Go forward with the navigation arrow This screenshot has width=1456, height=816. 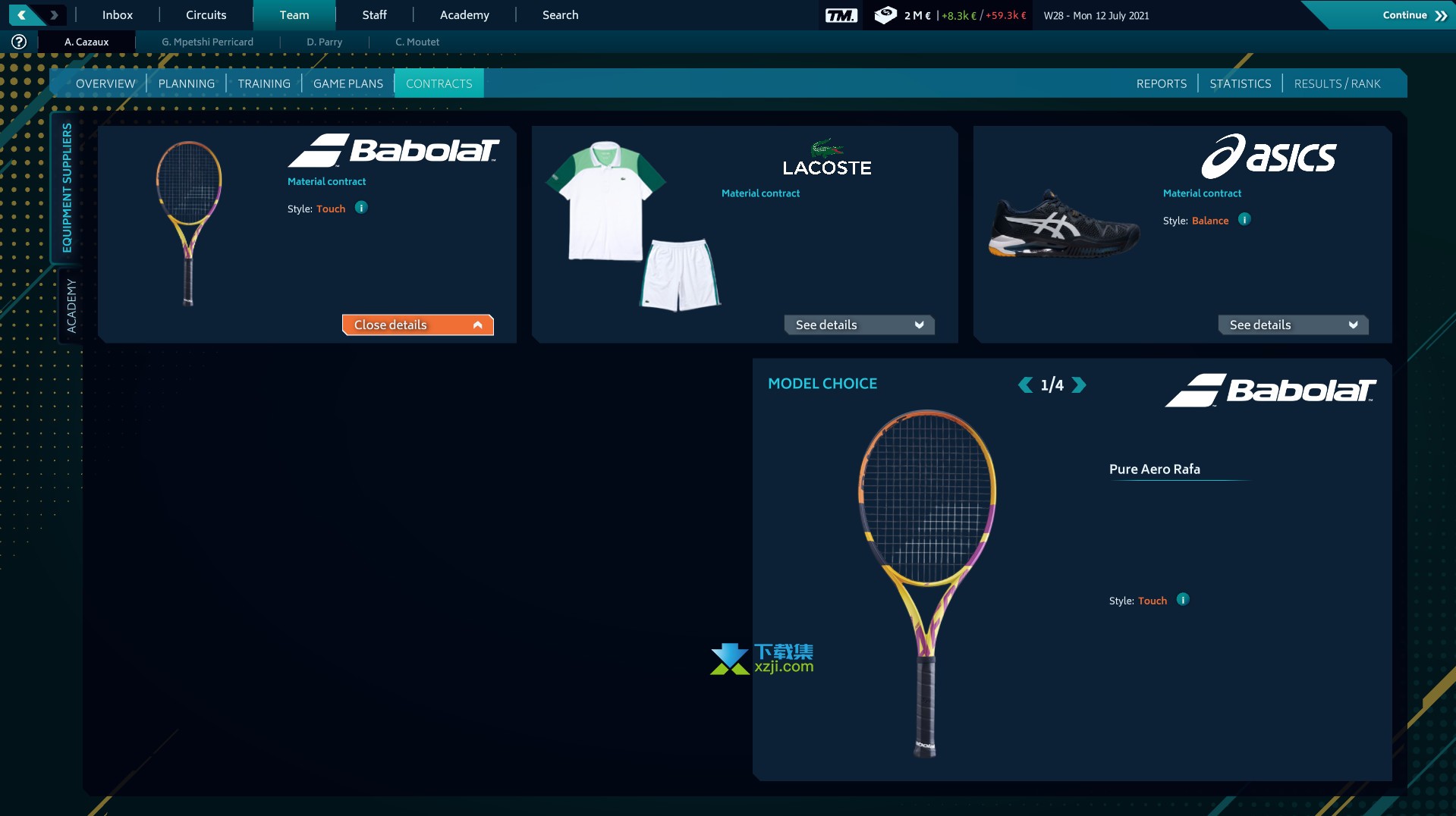54,14
